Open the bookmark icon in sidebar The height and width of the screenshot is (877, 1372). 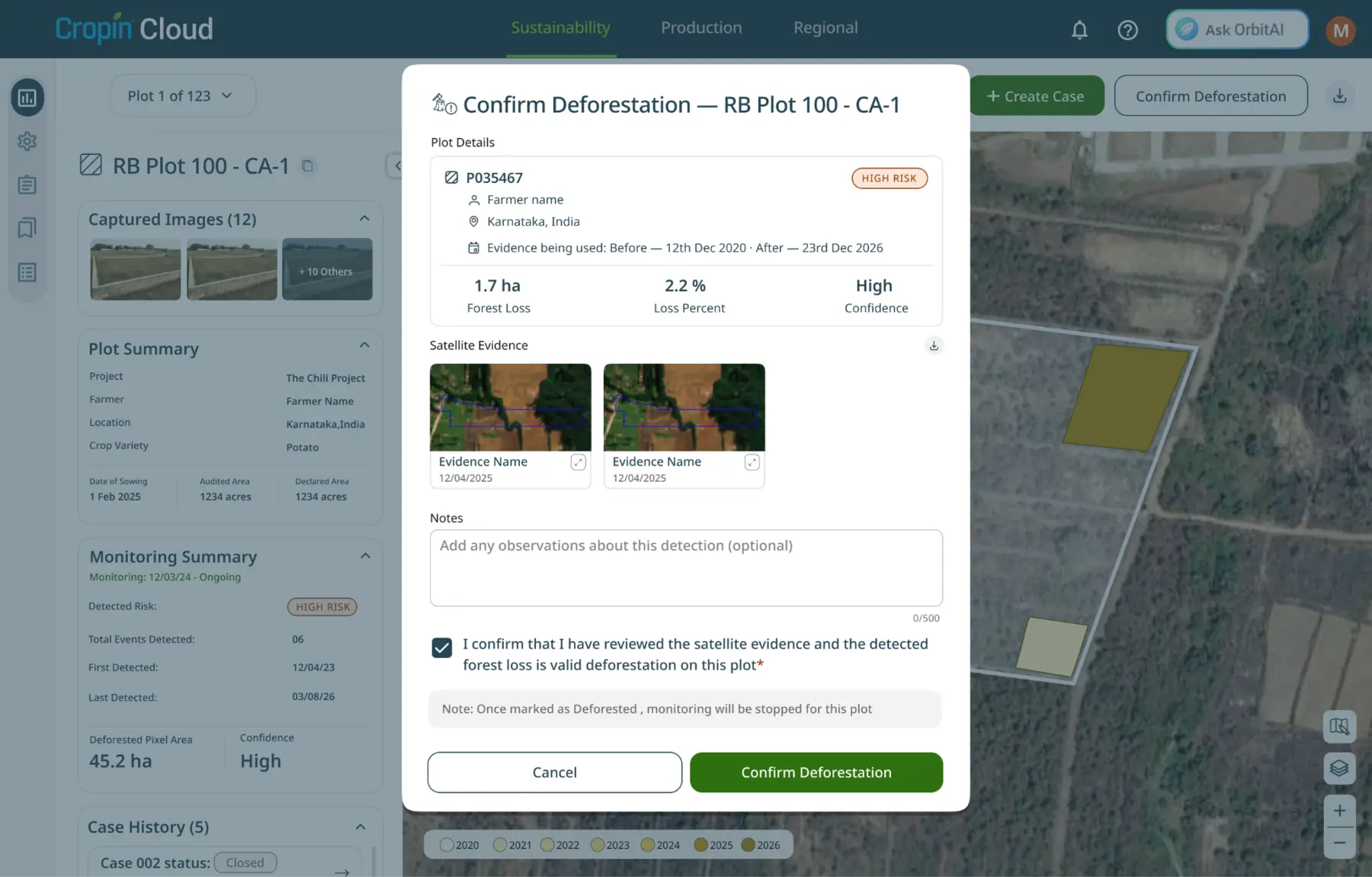(27, 228)
